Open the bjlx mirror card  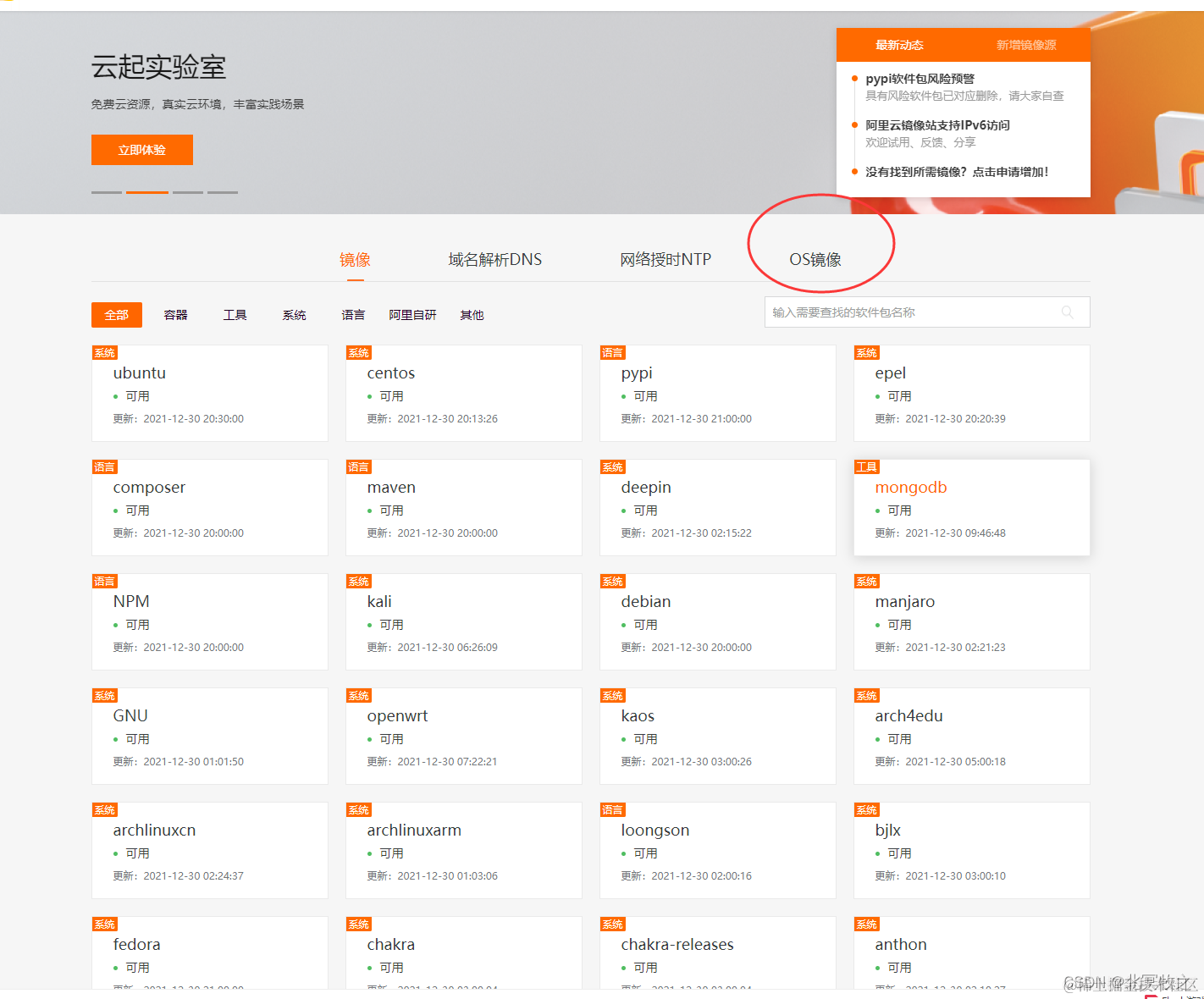972,850
